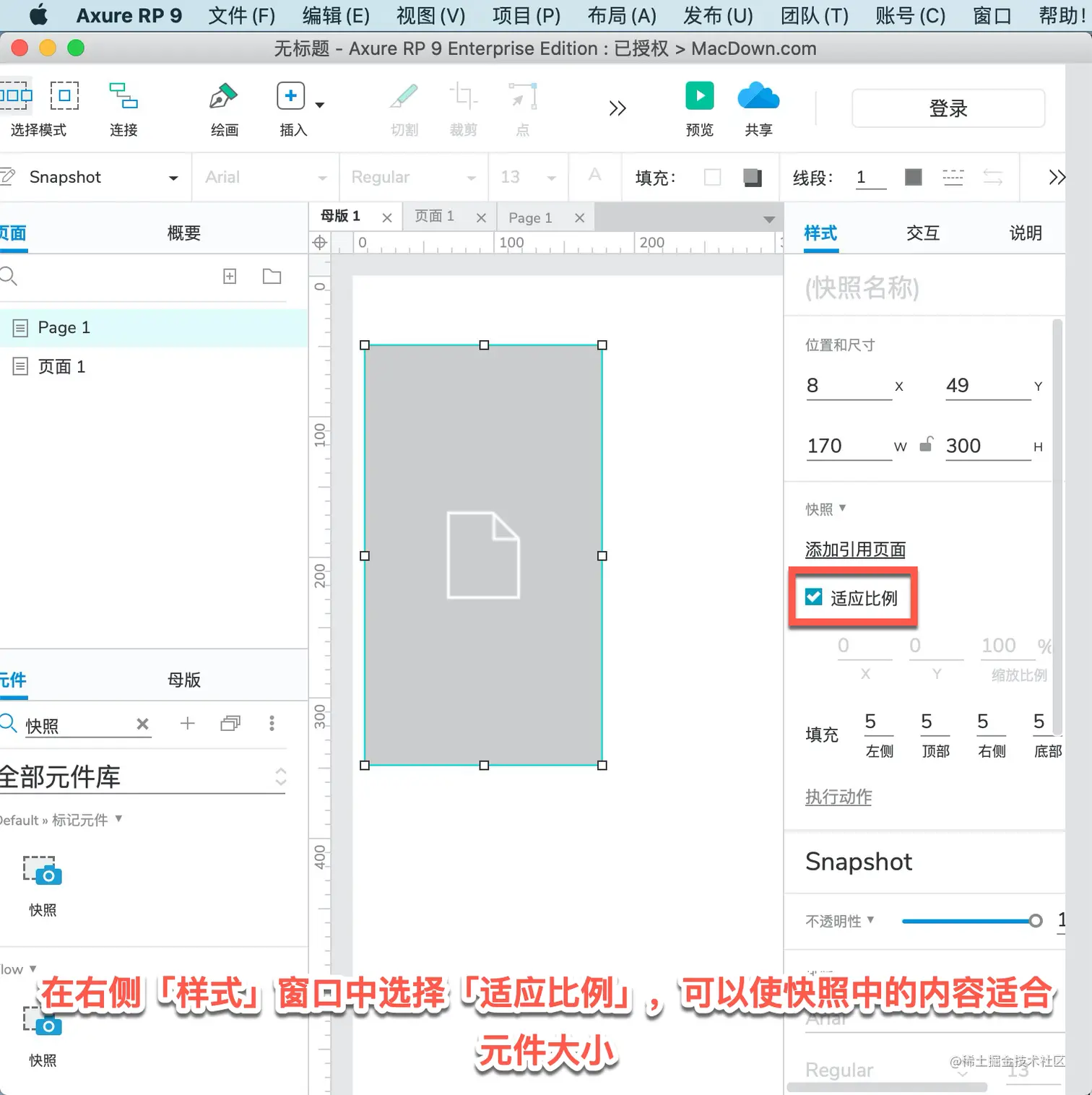Clear the 快照 library search text

click(x=143, y=724)
